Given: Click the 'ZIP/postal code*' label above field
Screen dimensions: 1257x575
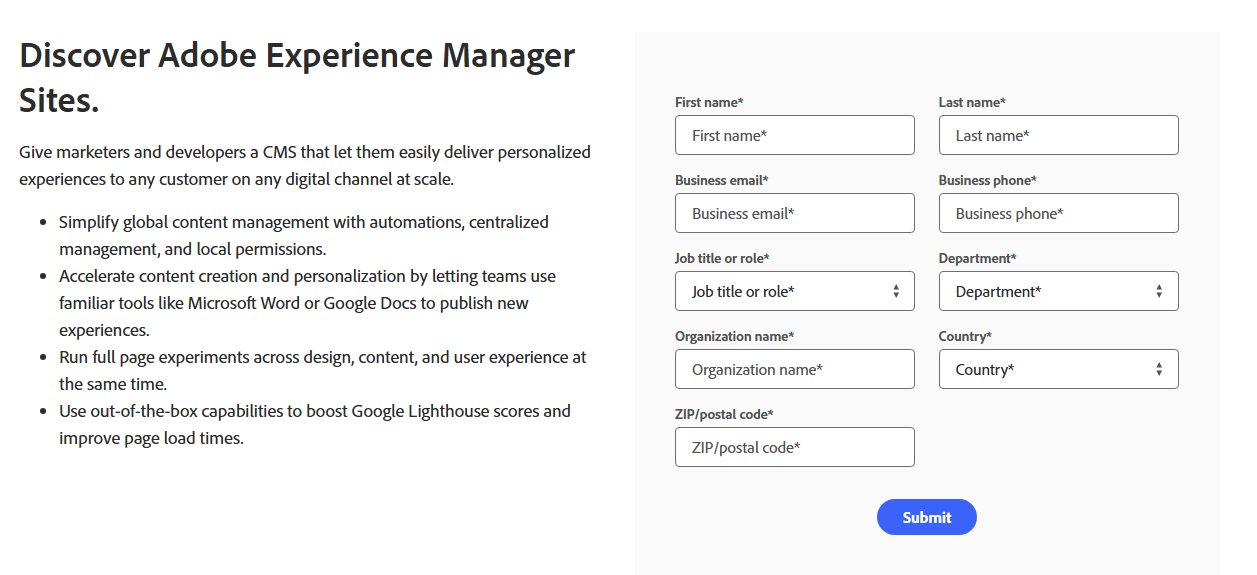Looking at the screenshot, I should click(724, 414).
